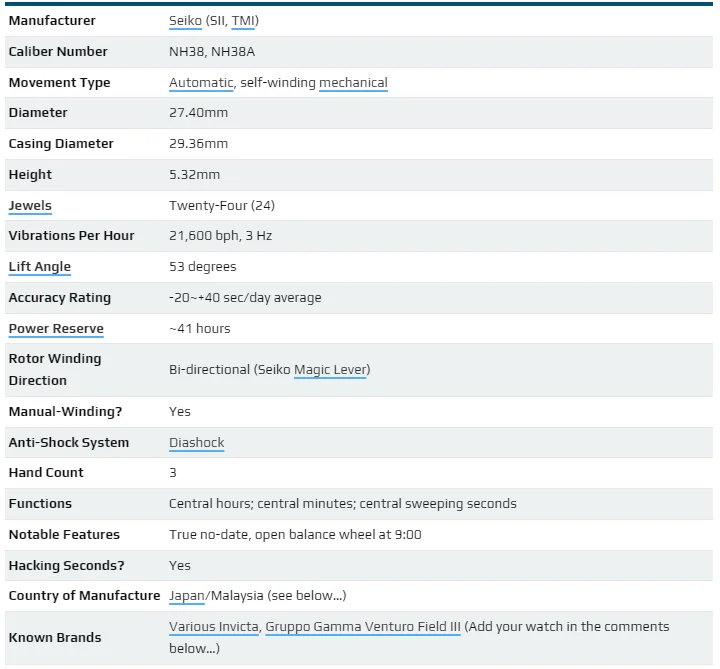Open the Gruppo Gamma Venturo Field III link

[x=363, y=627]
